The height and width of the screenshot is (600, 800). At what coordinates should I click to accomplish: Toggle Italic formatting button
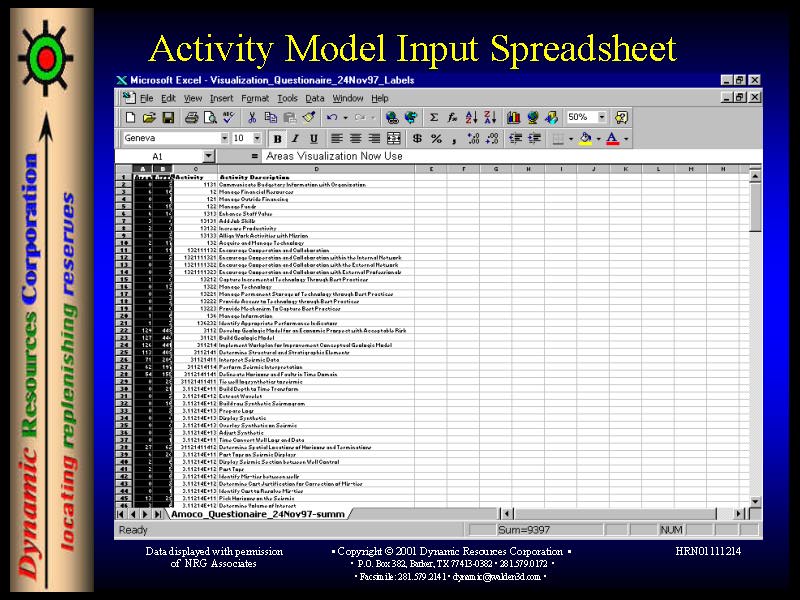tap(295, 139)
